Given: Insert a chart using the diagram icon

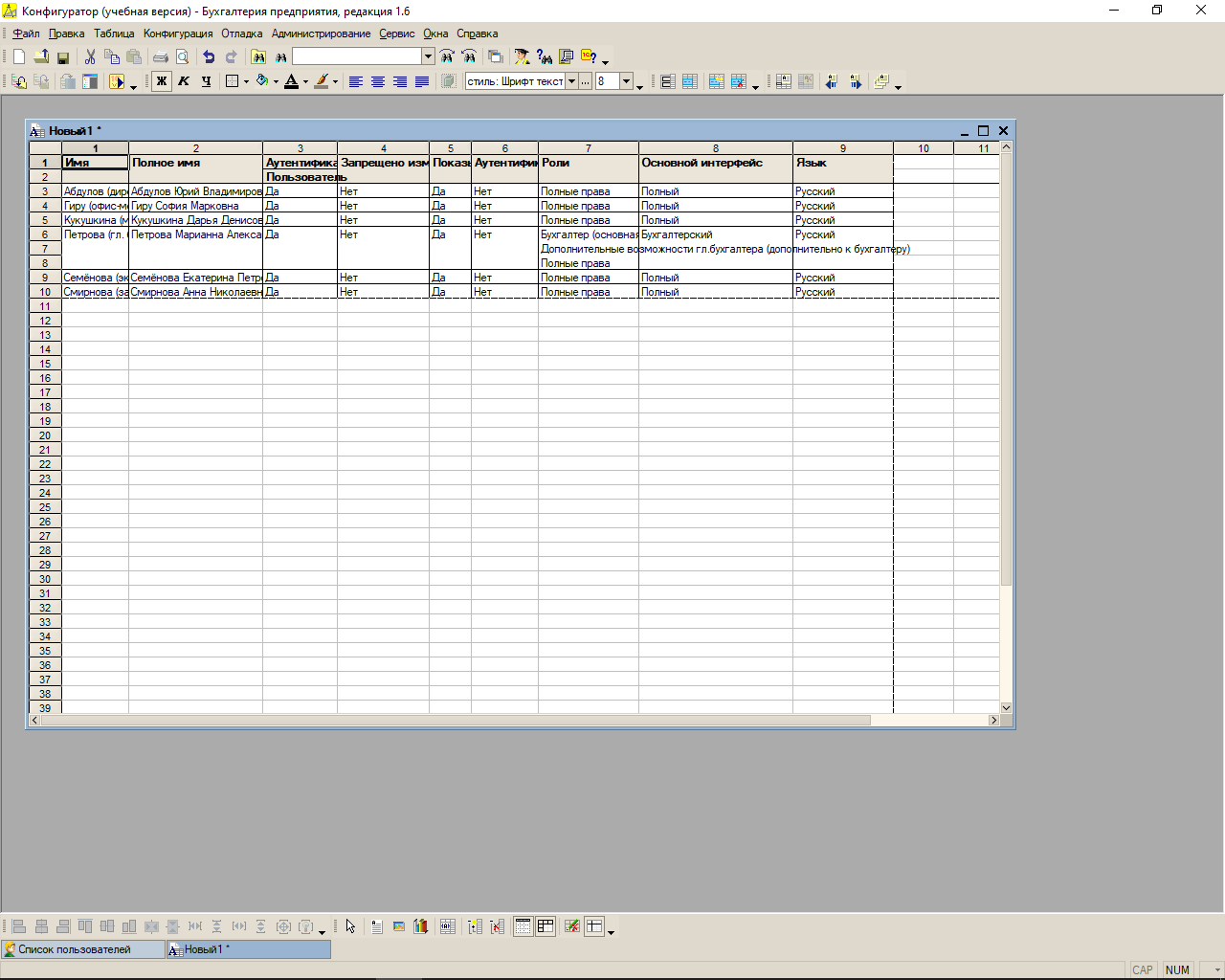Looking at the screenshot, I should click(x=420, y=926).
